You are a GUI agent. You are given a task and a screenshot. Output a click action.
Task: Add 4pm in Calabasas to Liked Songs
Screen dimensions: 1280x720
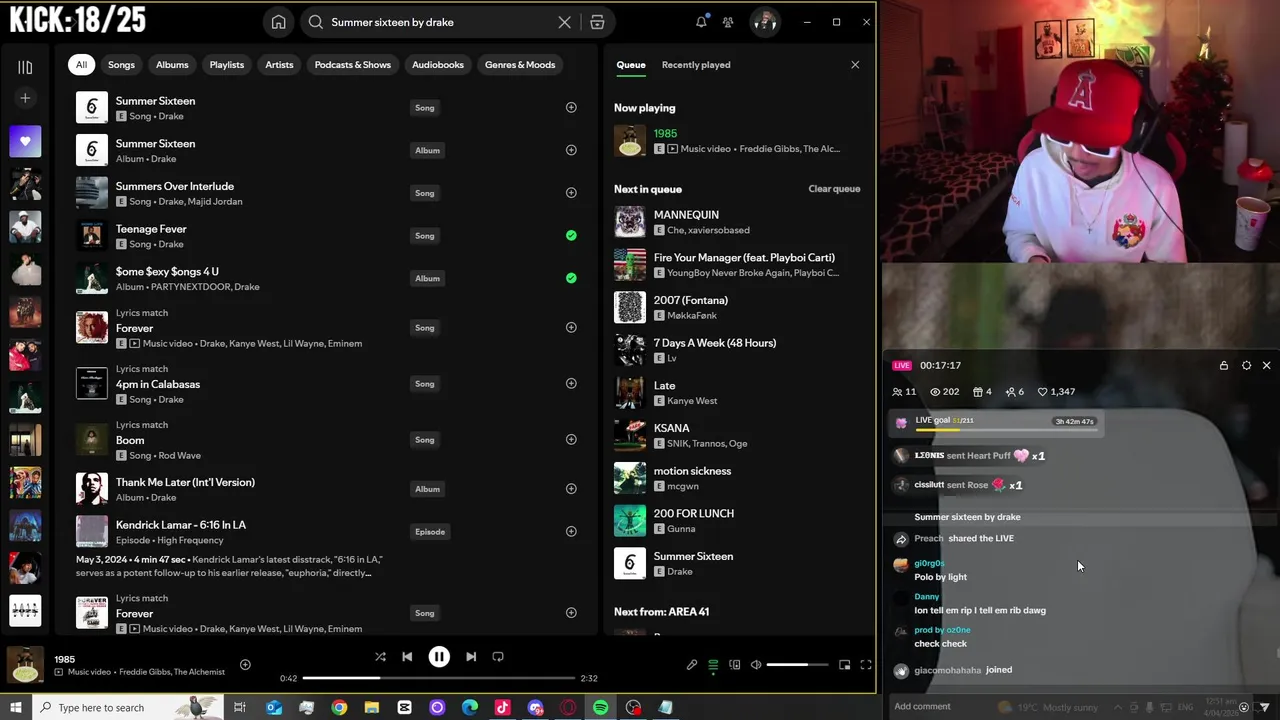click(571, 383)
